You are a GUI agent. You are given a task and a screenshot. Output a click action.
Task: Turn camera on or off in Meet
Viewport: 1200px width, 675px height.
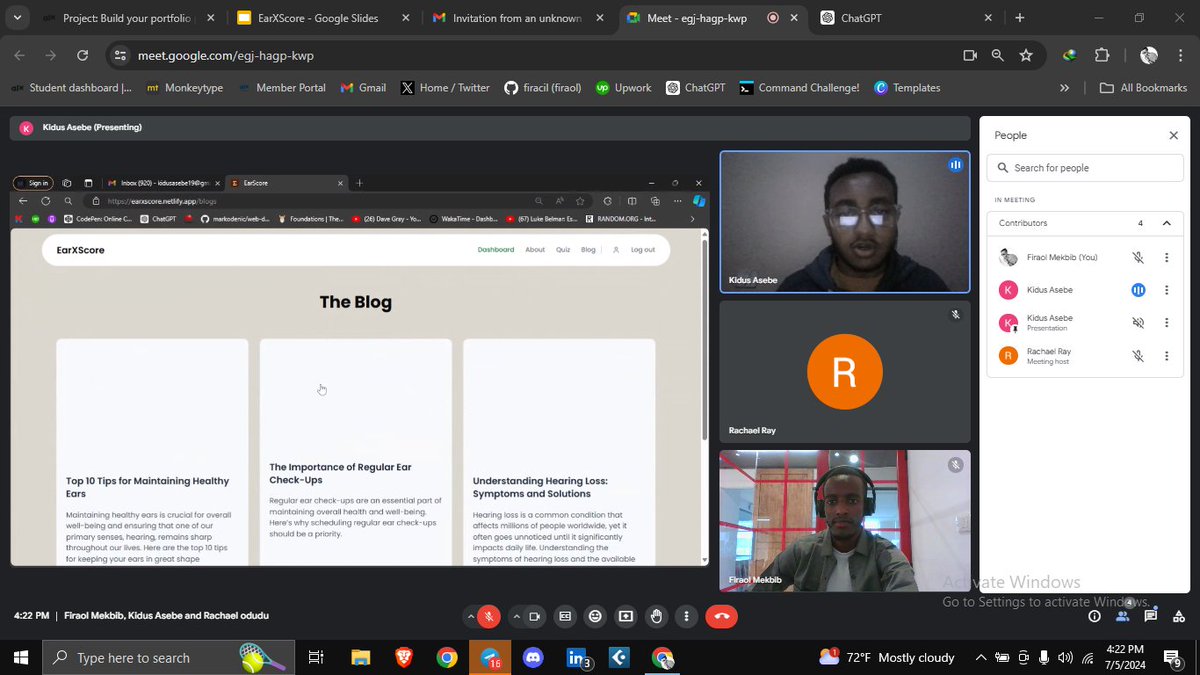tap(534, 617)
